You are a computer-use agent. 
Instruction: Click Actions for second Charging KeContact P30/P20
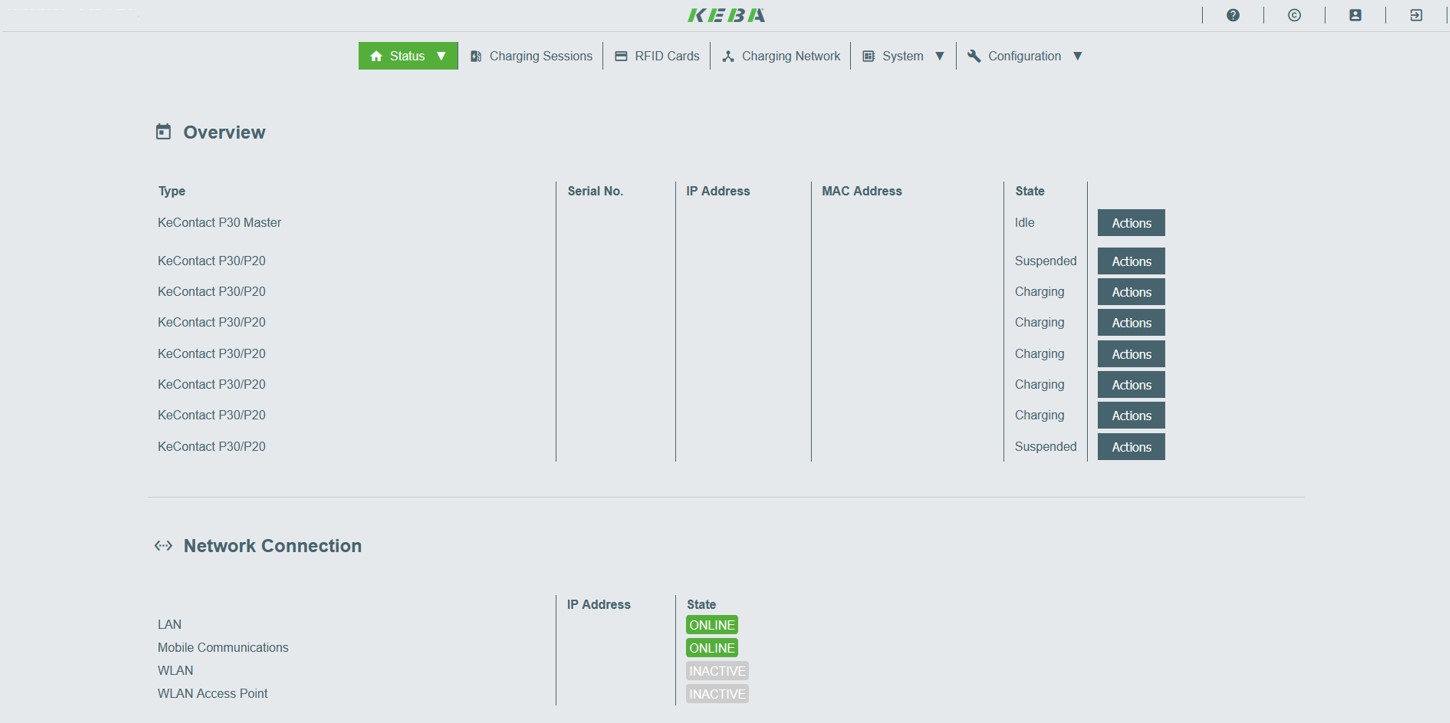(x=1131, y=323)
